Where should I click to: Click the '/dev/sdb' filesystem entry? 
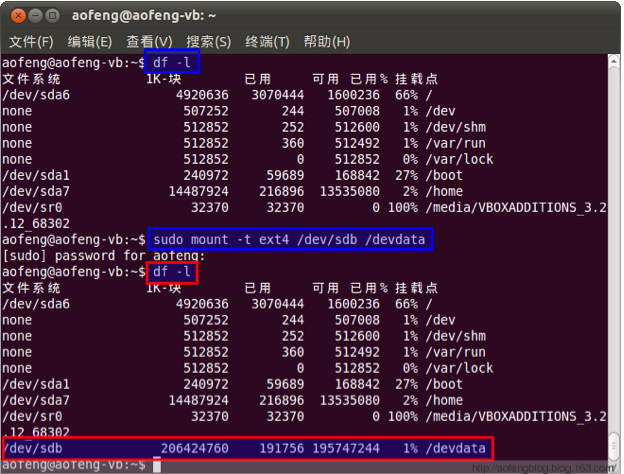33,449
